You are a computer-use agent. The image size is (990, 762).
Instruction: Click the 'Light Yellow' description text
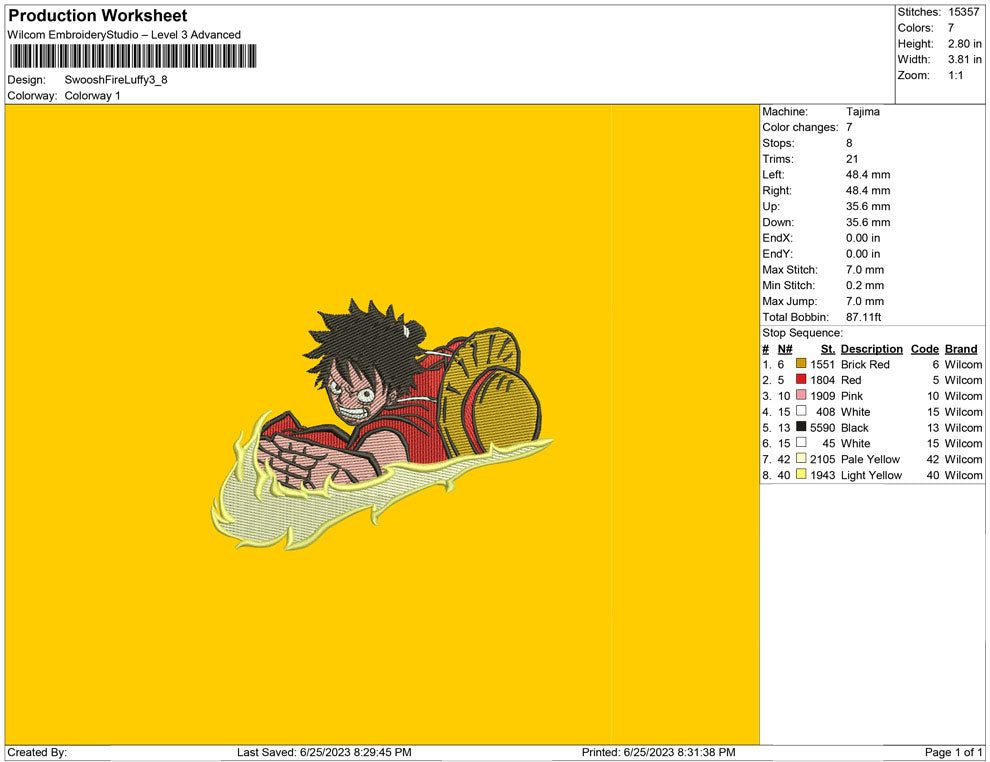(x=871, y=475)
